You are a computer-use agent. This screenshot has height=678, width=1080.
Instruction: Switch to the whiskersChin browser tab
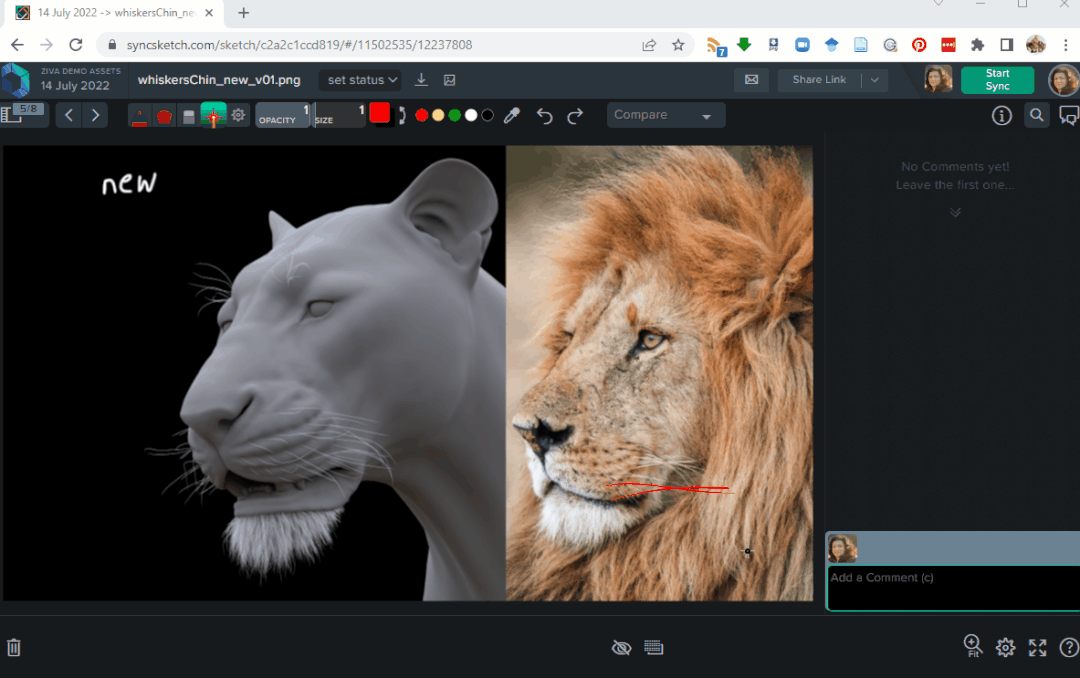(110, 13)
